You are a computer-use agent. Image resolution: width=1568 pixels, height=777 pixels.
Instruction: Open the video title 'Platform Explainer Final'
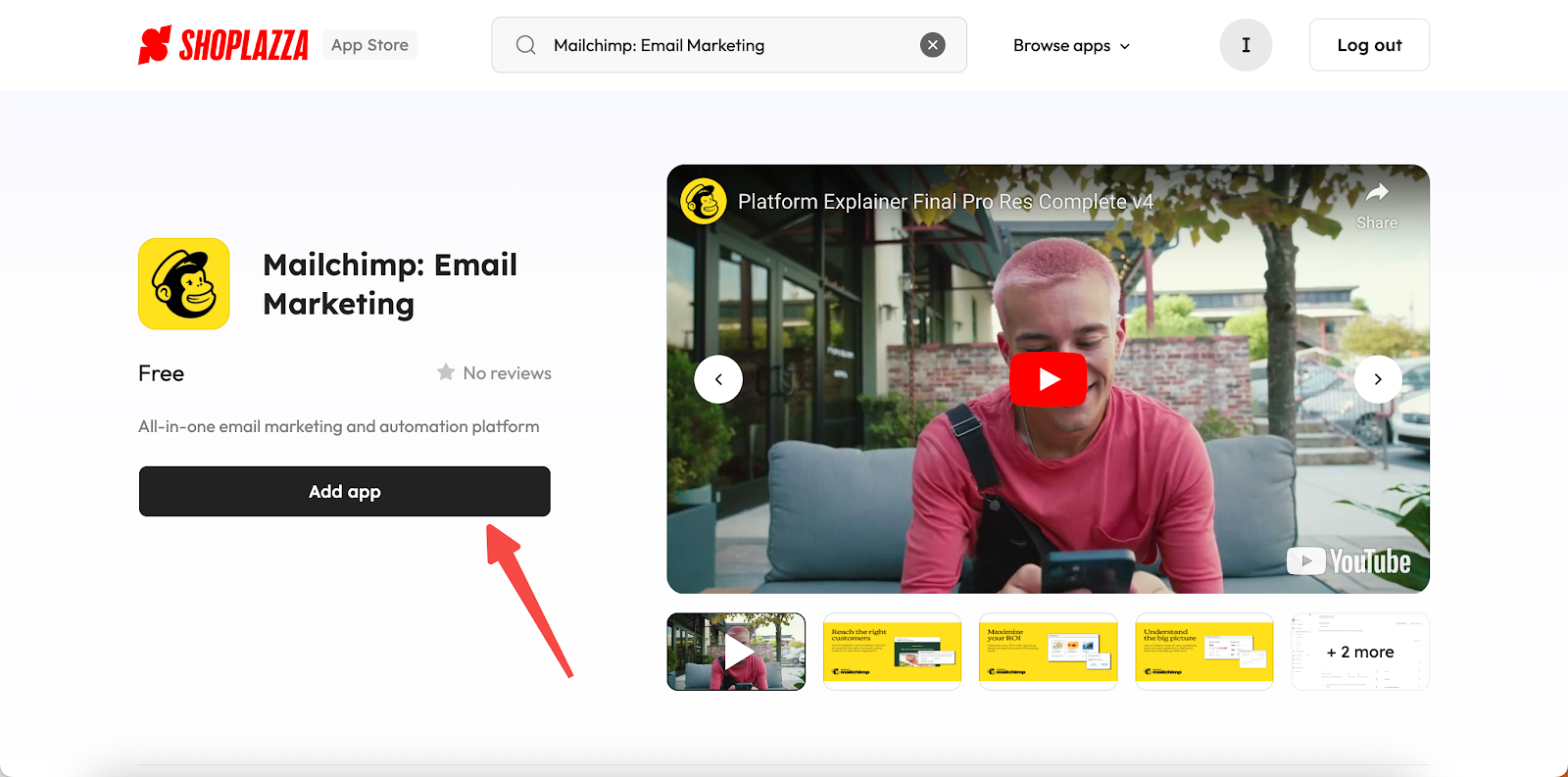tap(946, 202)
